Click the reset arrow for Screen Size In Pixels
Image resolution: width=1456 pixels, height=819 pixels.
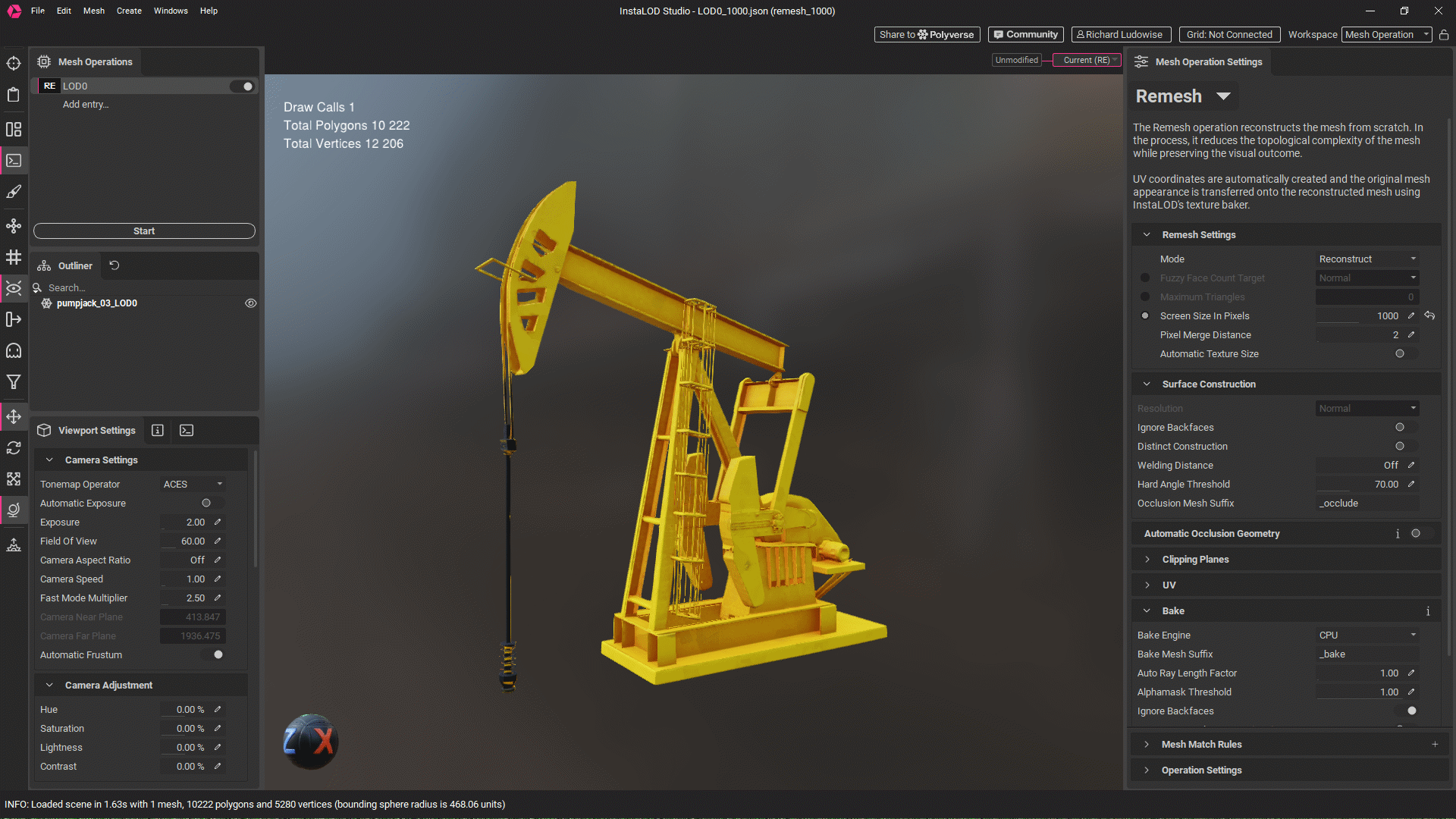(x=1429, y=315)
